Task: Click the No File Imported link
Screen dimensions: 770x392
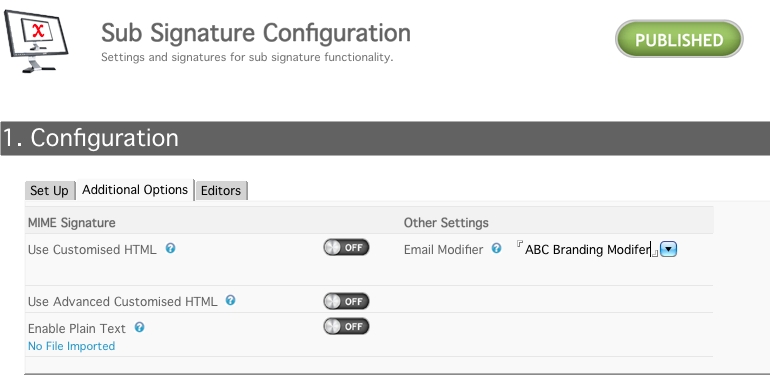Action: [72, 346]
